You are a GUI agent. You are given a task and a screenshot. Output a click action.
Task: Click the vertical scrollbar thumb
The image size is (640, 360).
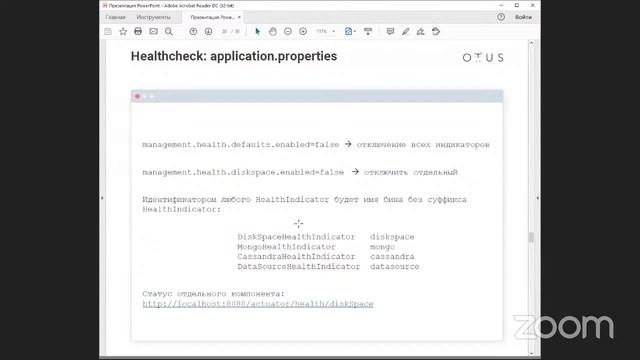click(531, 237)
